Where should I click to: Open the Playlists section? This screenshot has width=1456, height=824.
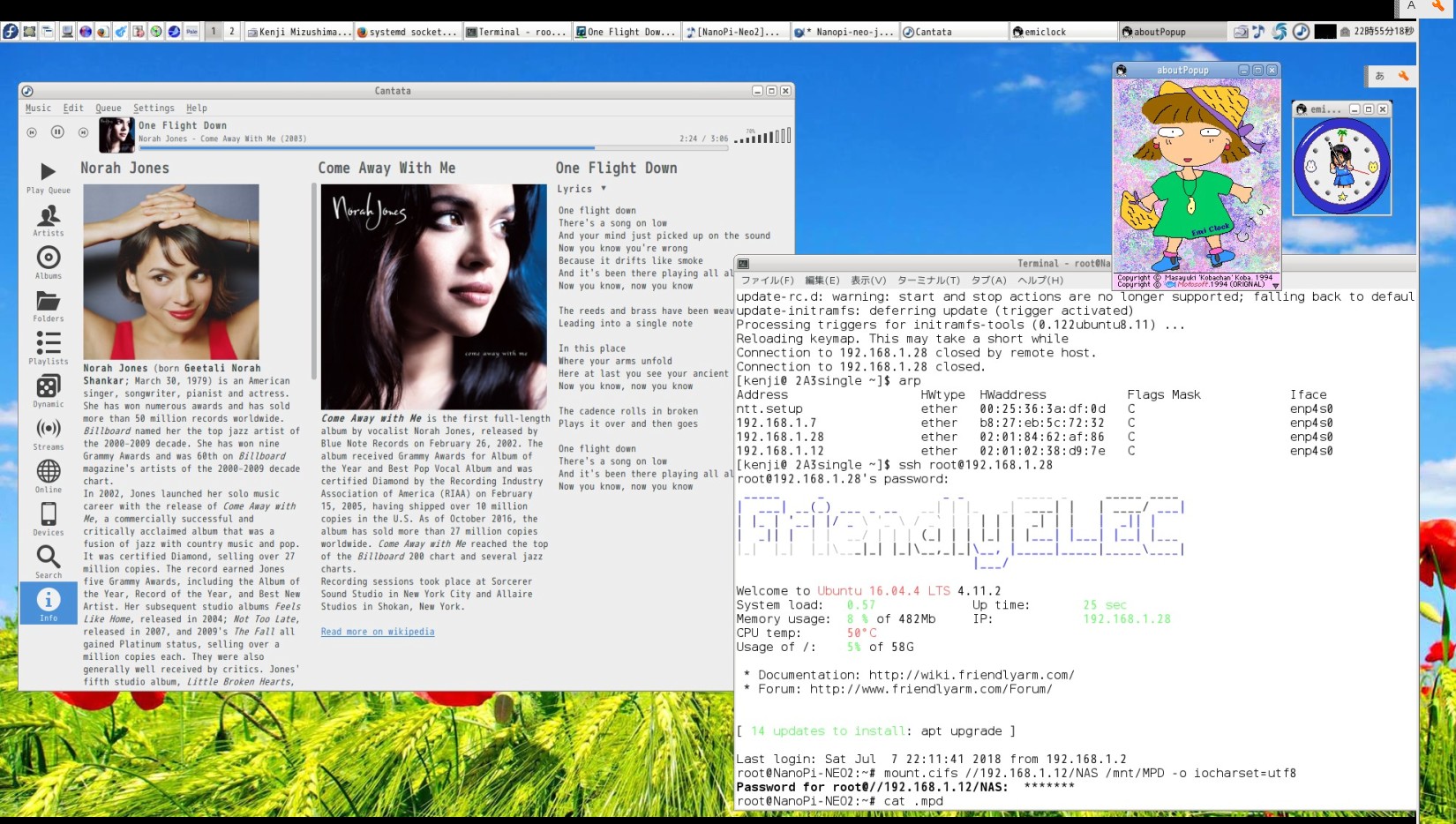pos(48,348)
